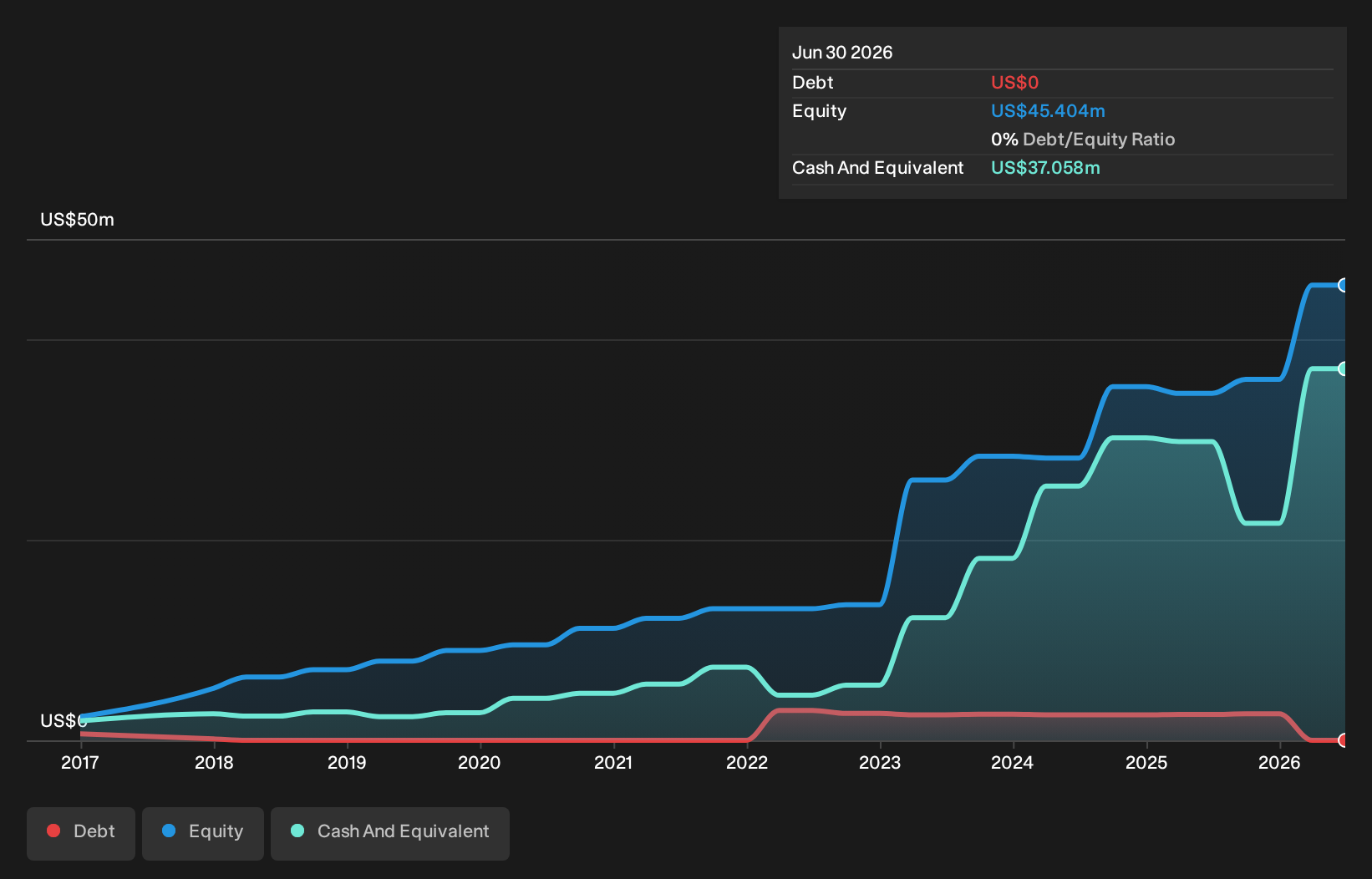The image size is (1372, 879).
Task: Click the 0% Debt/Equity Ratio text
Action: pyautogui.click(x=1083, y=140)
